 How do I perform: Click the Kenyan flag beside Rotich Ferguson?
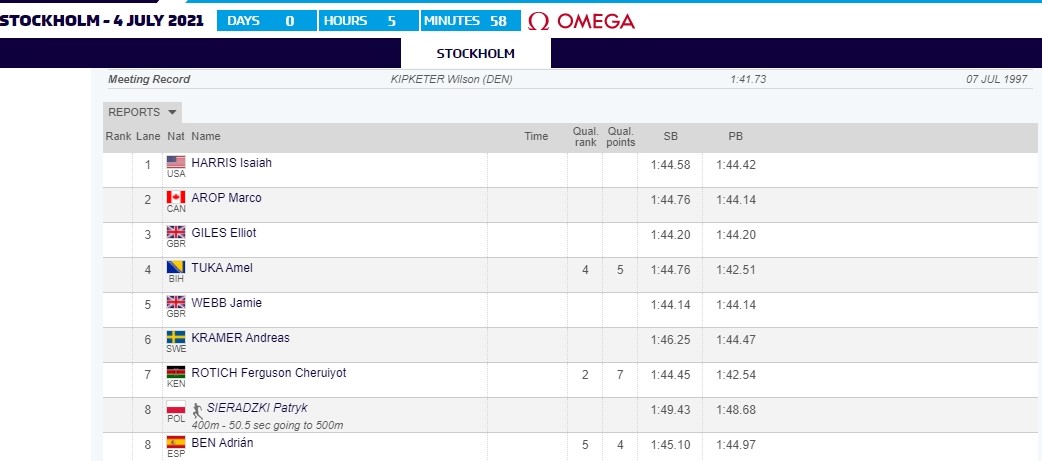coord(176,372)
